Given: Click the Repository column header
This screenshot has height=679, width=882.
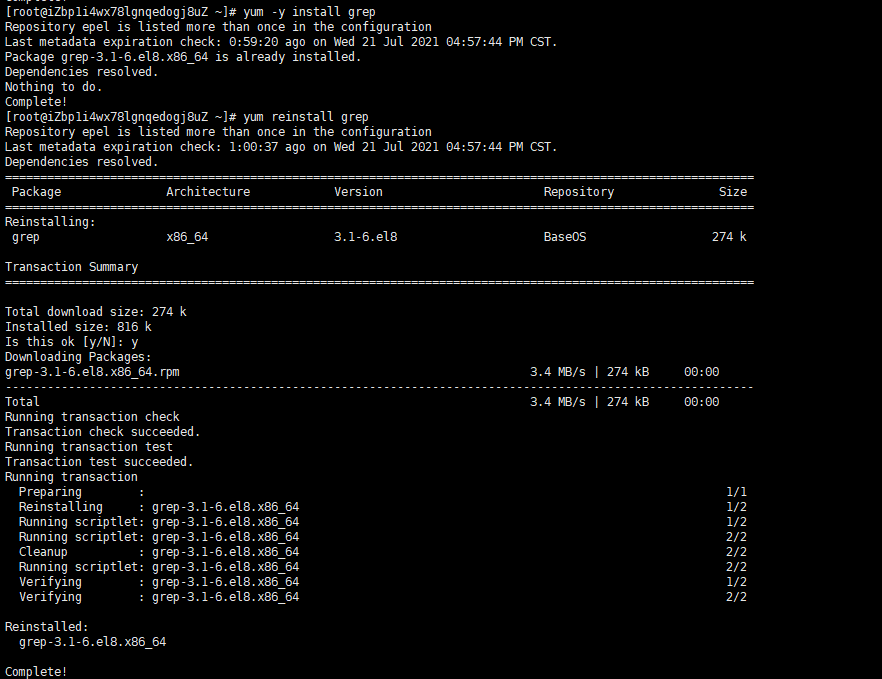Looking at the screenshot, I should [578, 192].
